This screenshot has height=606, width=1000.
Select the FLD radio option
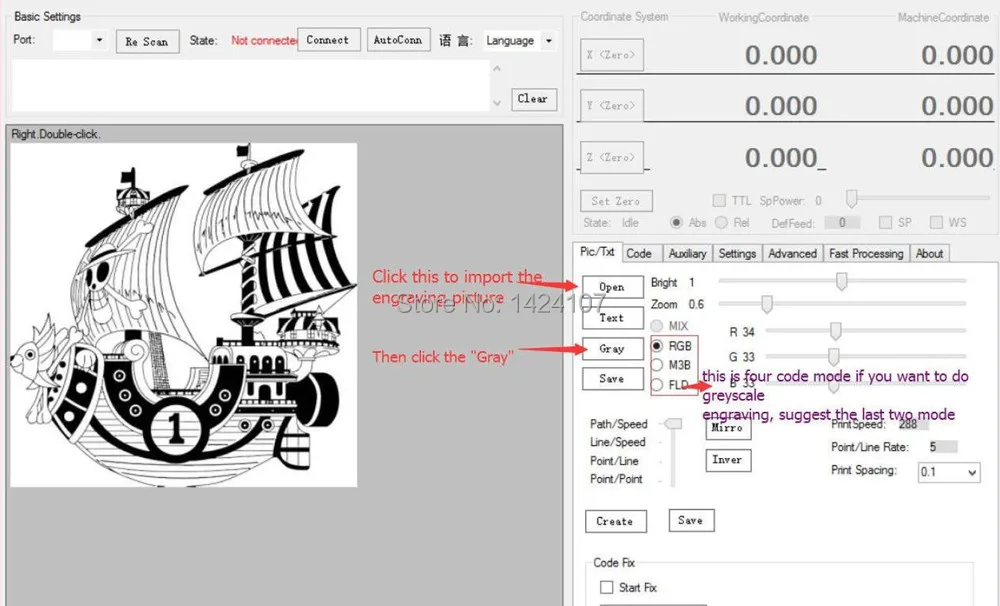pos(657,385)
